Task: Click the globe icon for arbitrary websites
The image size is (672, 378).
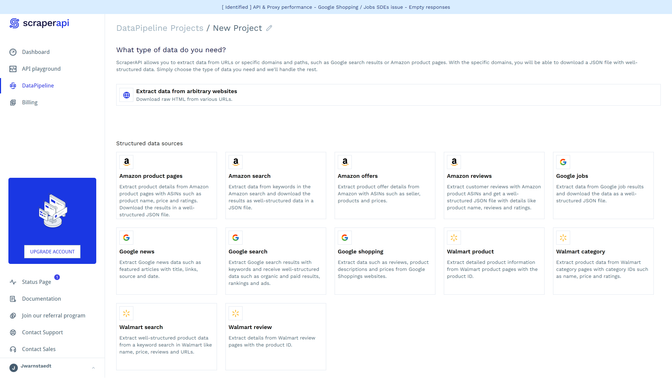Action: point(126,95)
